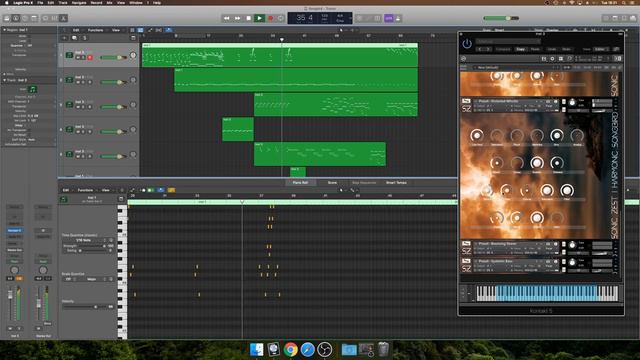Toggle the metronome click button
Screen dimensions: 640x360
pos(398,18)
